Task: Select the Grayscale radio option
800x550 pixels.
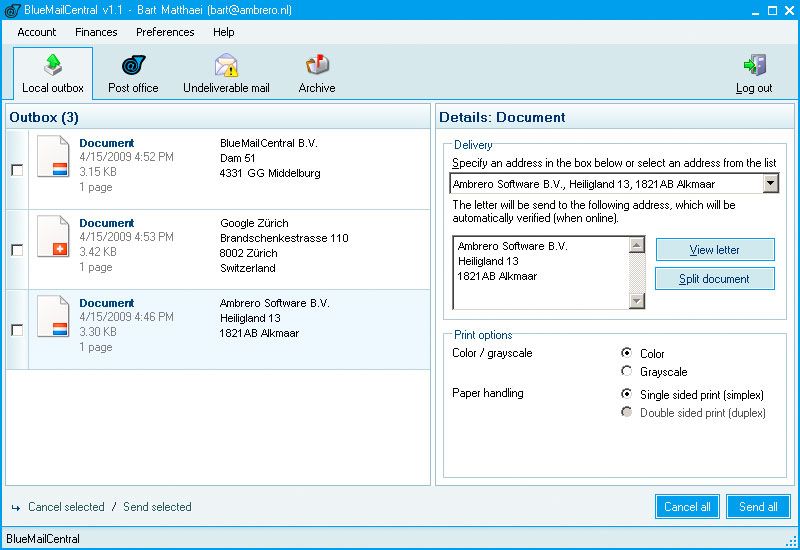Action: 627,371
